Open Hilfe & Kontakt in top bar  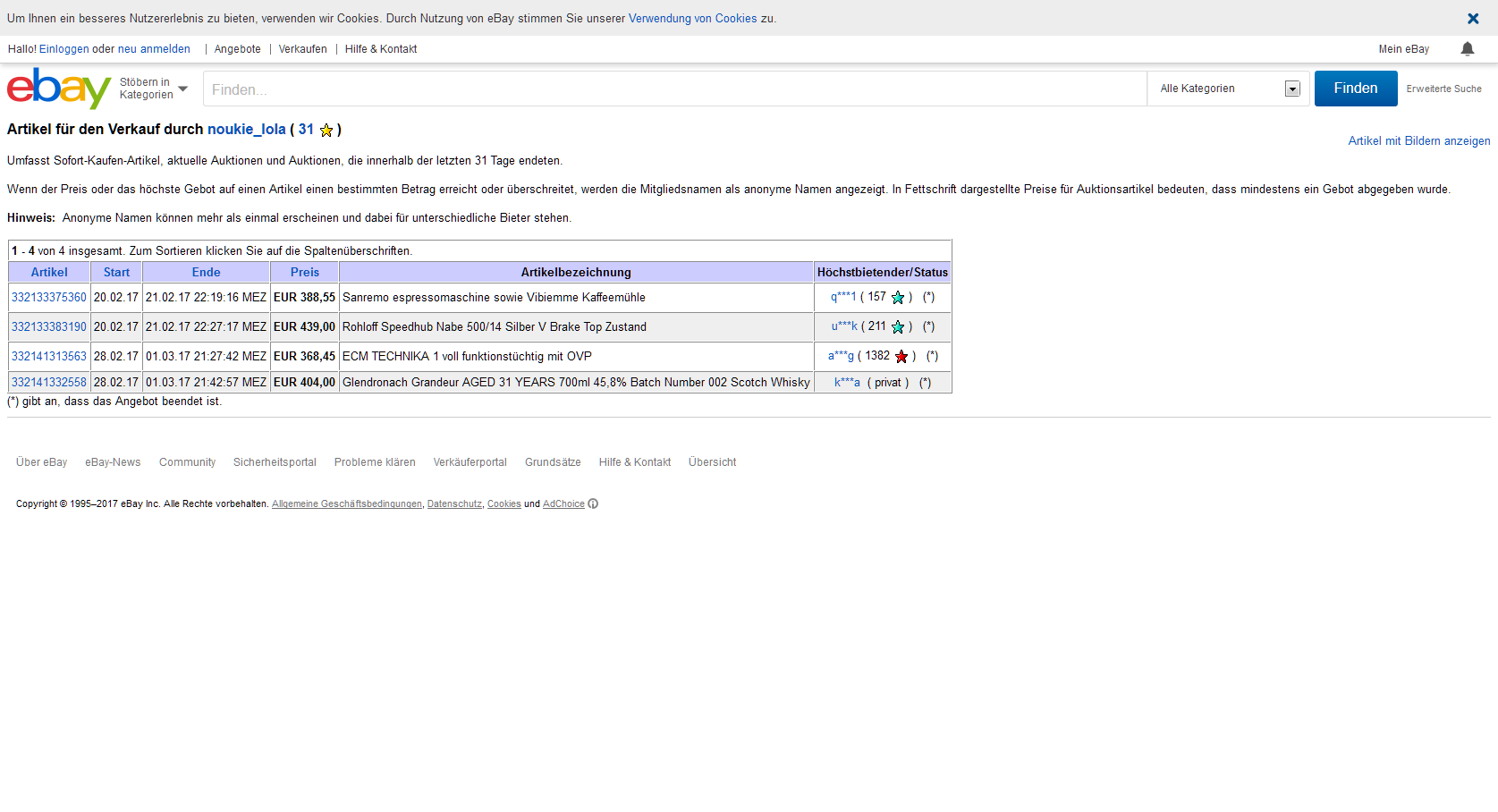coord(381,49)
